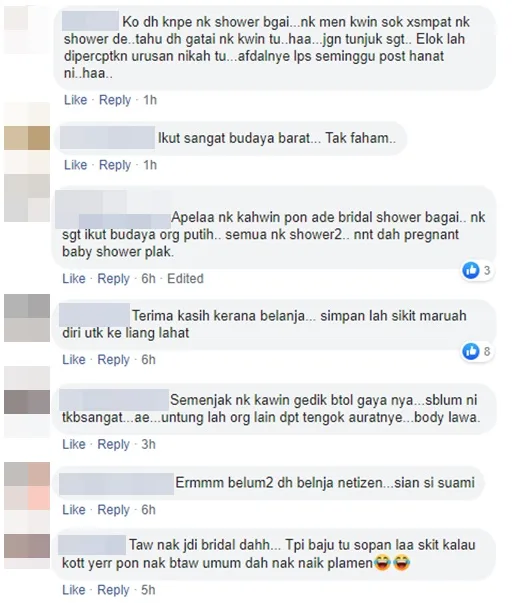Reply to the 'Ikut sangat budaya barat' comment
Viewport: 532px width, 603px height.
click(115, 165)
